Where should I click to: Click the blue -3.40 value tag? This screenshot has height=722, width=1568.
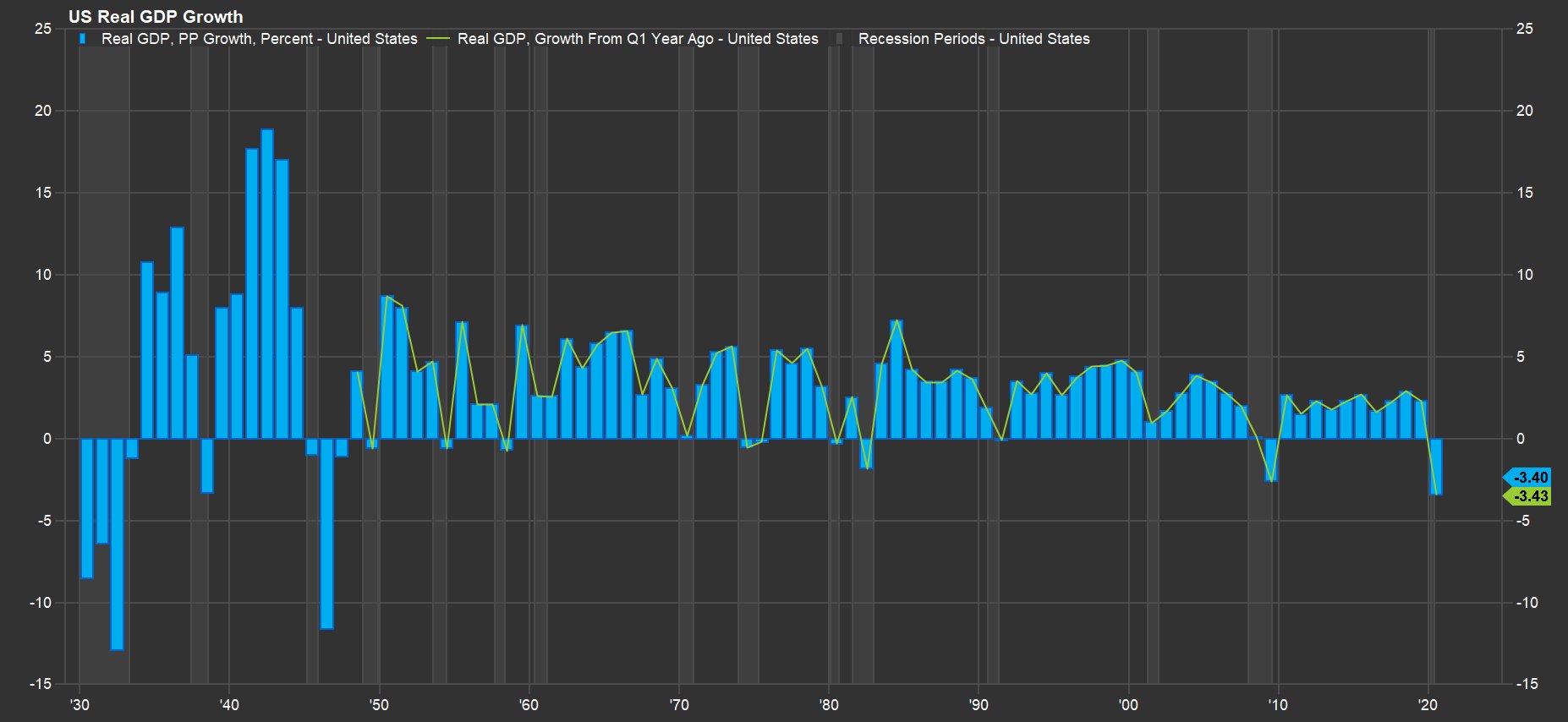(x=1527, y=478)
